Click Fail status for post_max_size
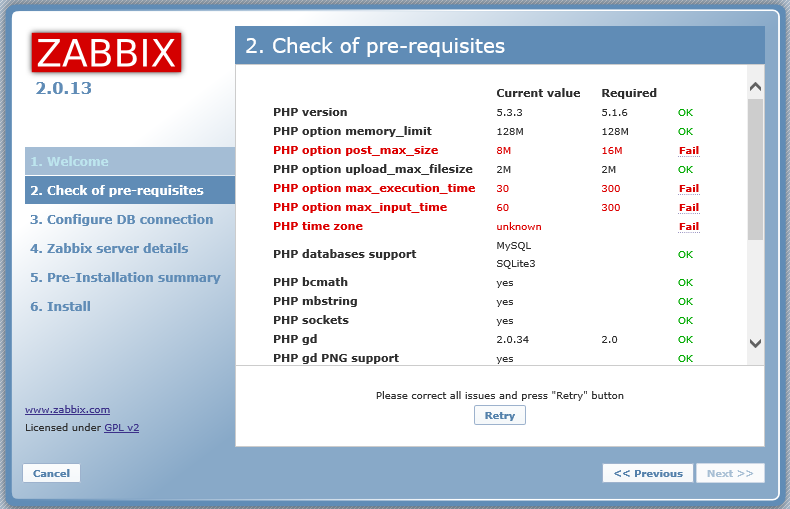The image size is (790, 509). click(688, 150)
